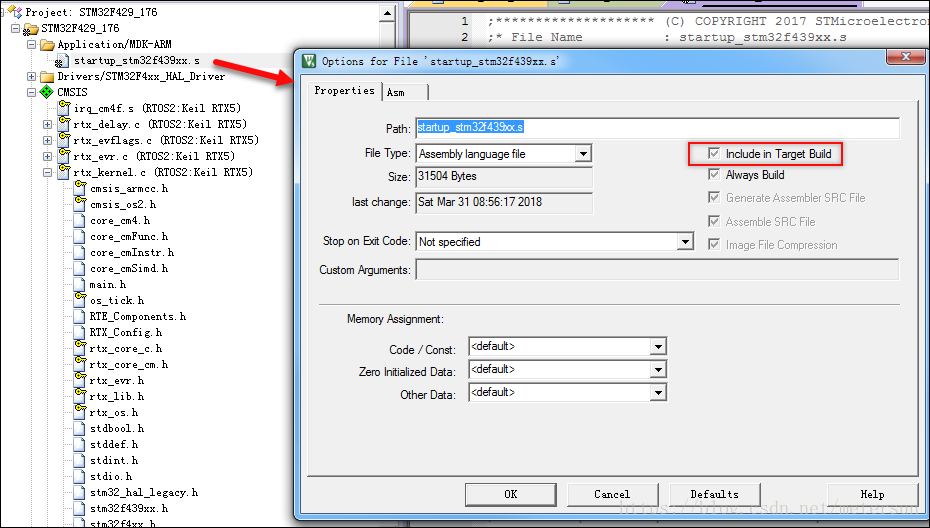The width and height of the screenshot is (930, 528).
Task: Click the Custom Arguments input field
Action: (657, 269)
